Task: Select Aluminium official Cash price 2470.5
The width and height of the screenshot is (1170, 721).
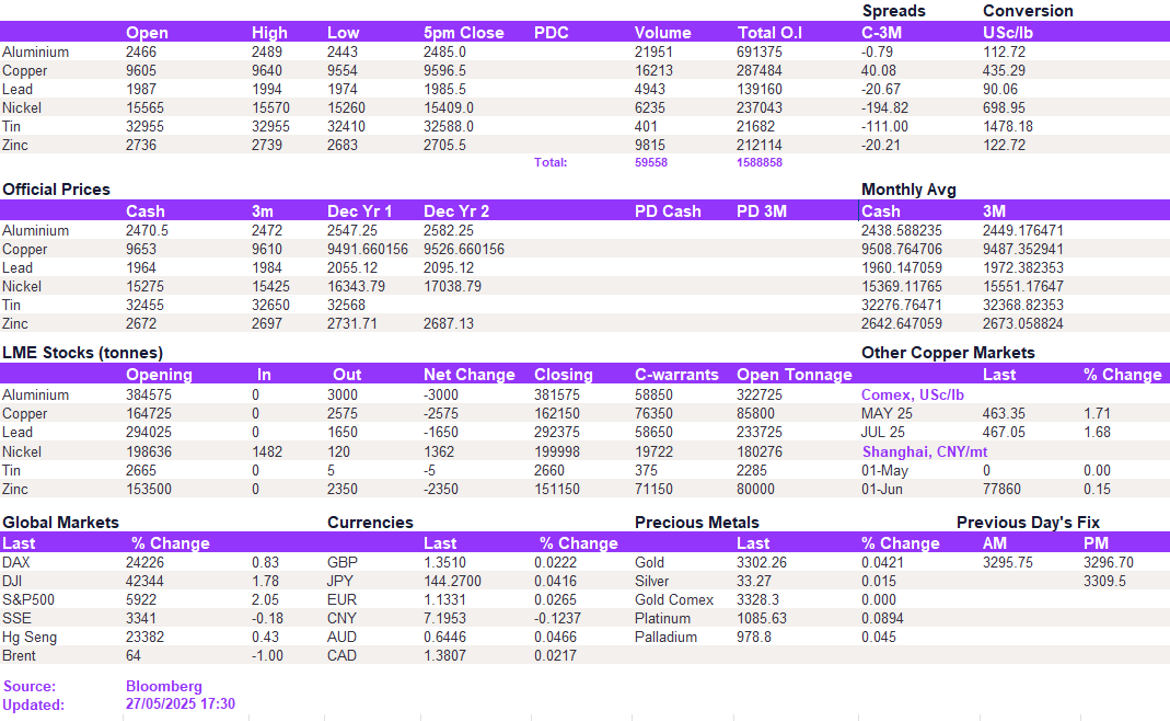Action: click(x=146, y=231)
